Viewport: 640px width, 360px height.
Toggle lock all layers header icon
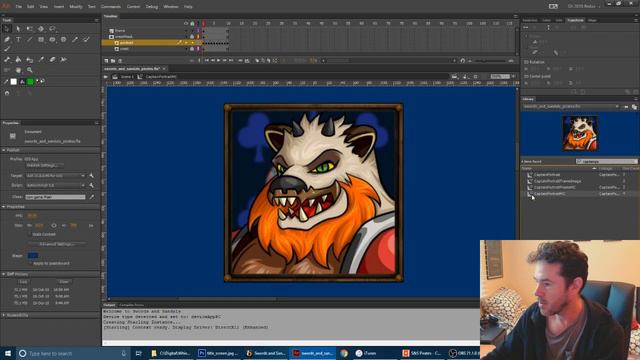point(192,24)
